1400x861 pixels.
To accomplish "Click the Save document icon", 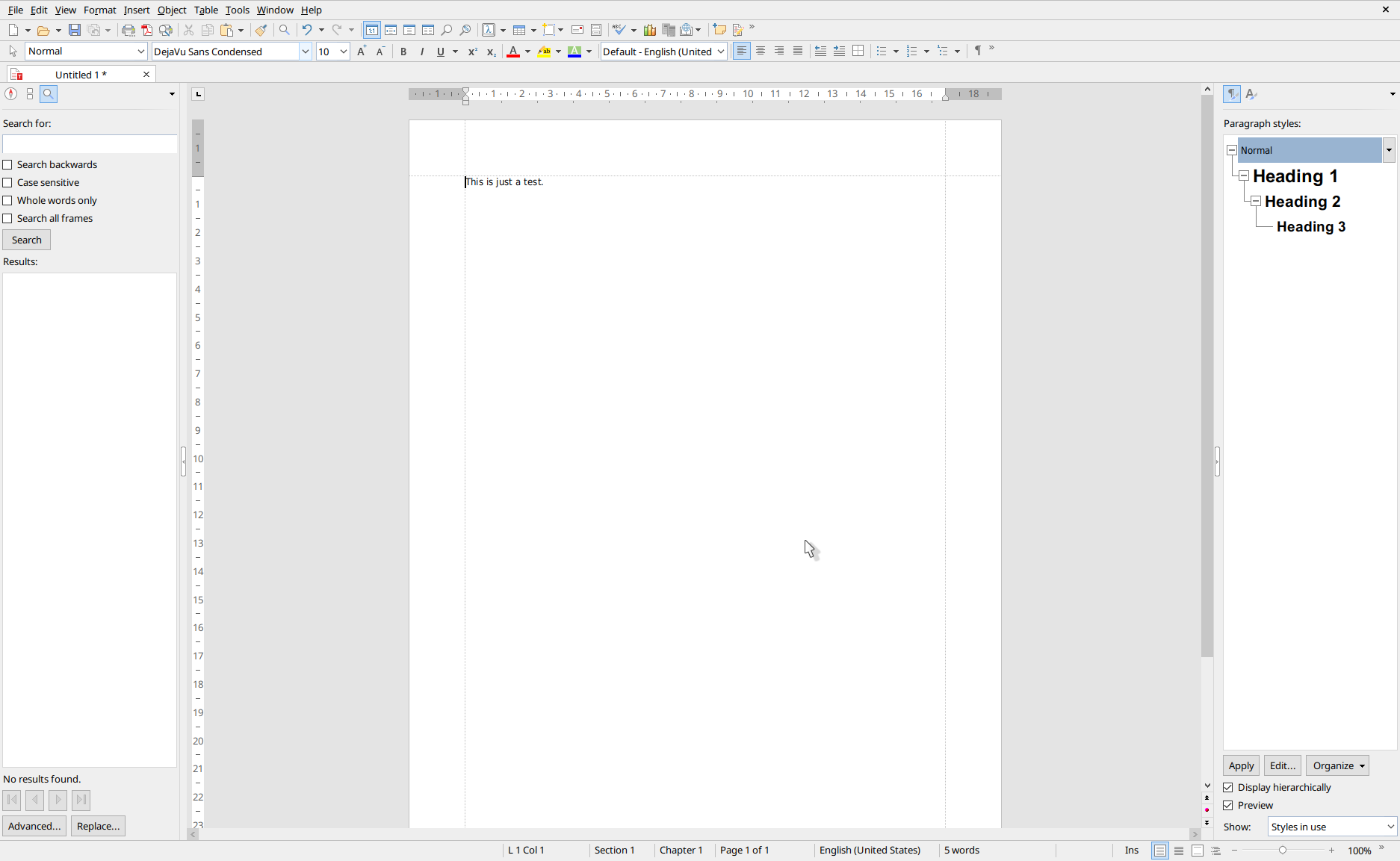I will pyautogui.click(x=75, y=30).
